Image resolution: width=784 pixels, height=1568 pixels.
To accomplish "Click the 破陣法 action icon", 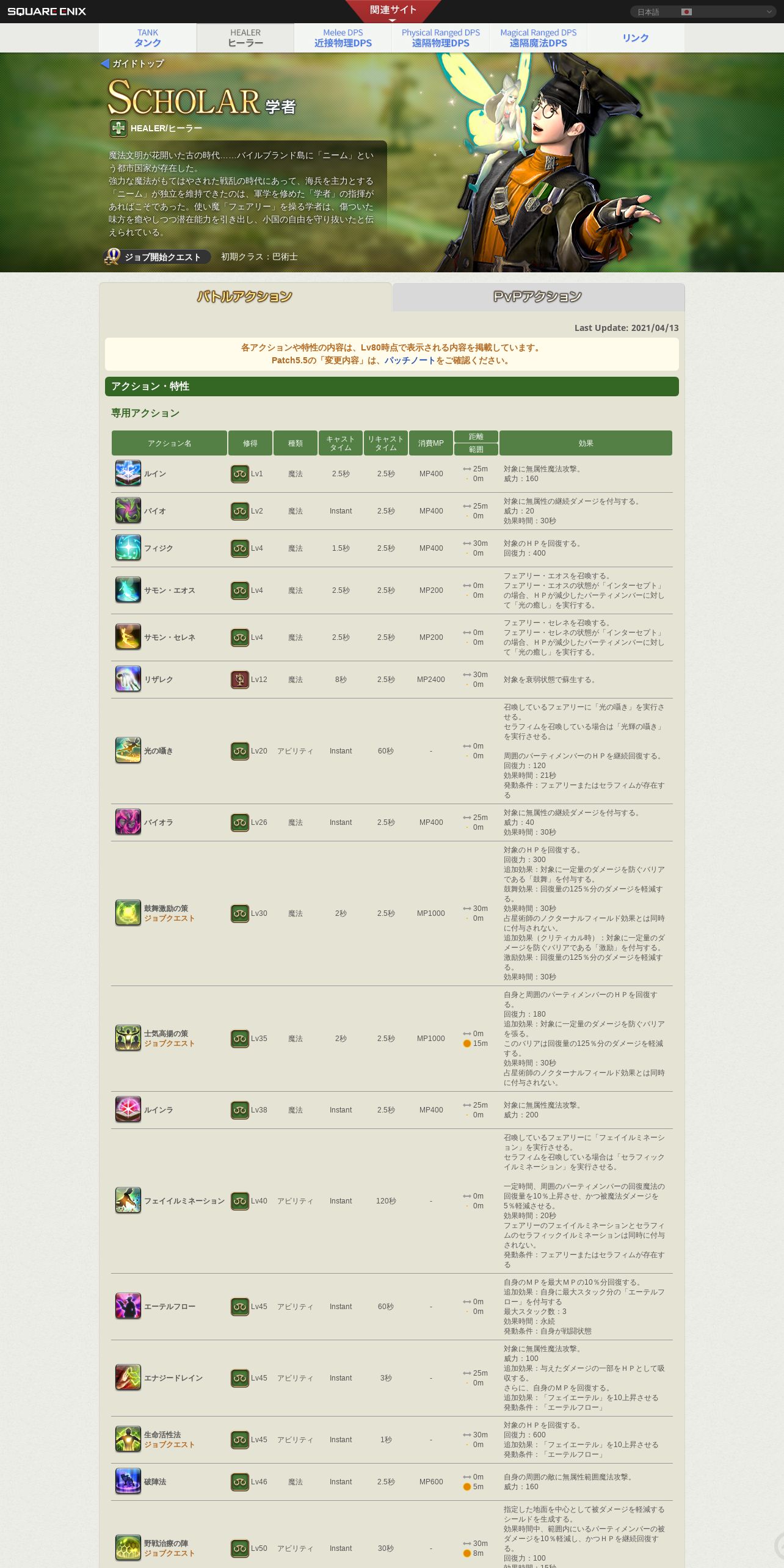I will click(128, 1482).
